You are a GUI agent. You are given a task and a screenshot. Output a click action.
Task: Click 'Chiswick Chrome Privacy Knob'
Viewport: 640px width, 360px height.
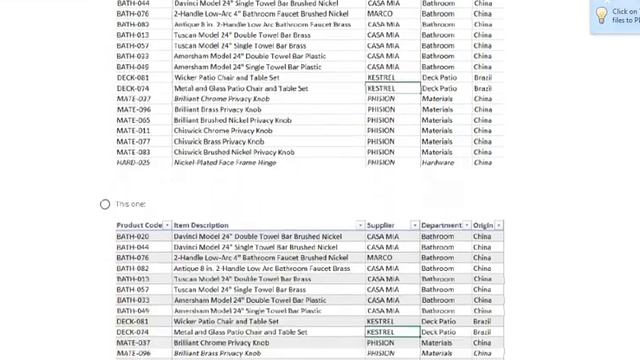click(x=223, y=131)
